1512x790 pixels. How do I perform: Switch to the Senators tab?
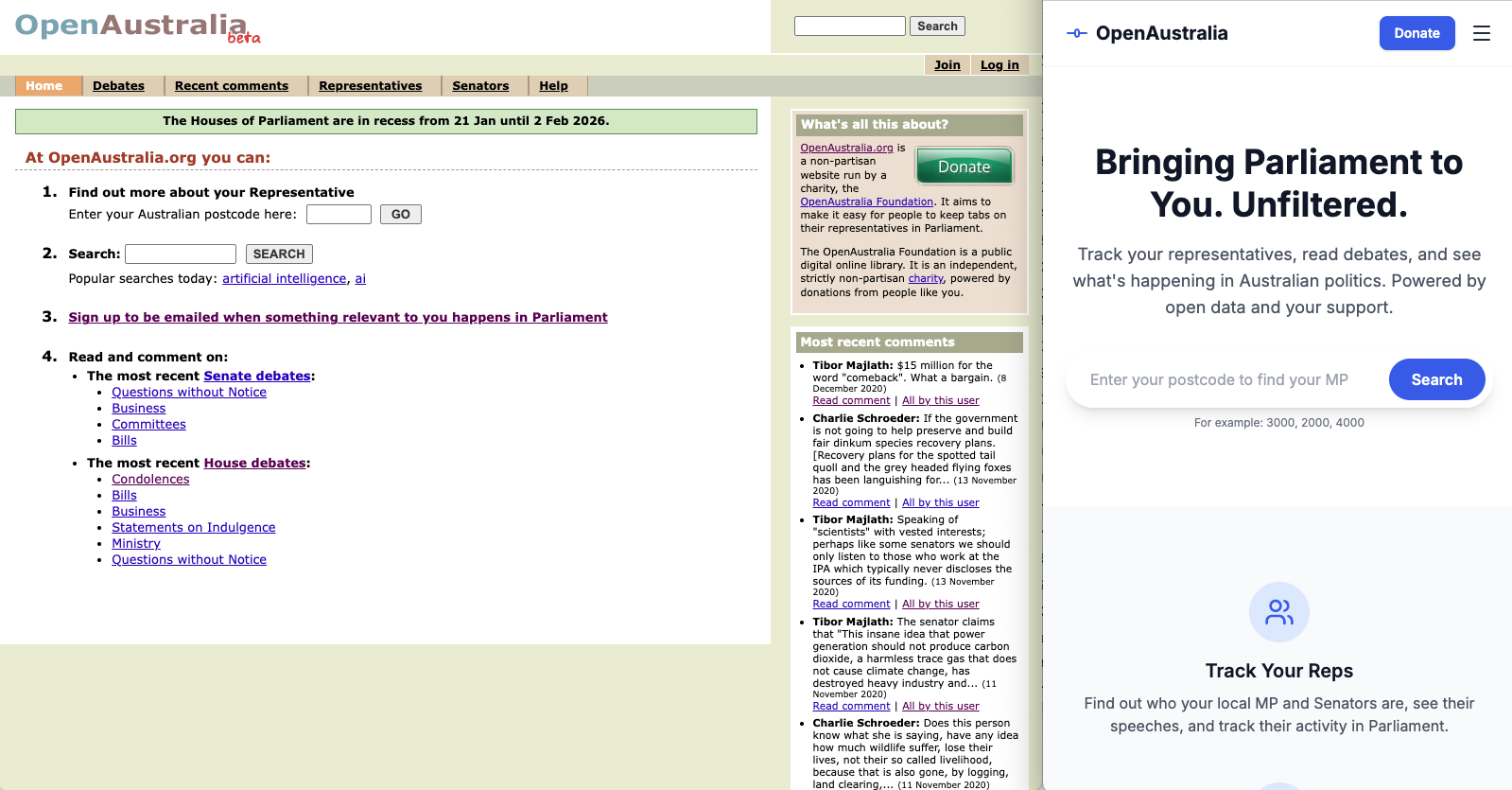[480, 86]
